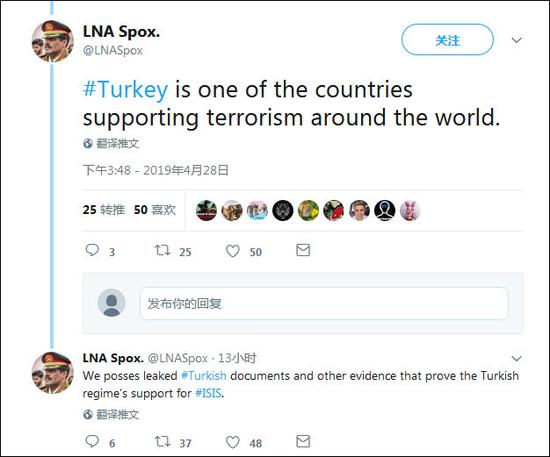
Task: Open the #ISIS hashtag link
Action: point(208,393)
